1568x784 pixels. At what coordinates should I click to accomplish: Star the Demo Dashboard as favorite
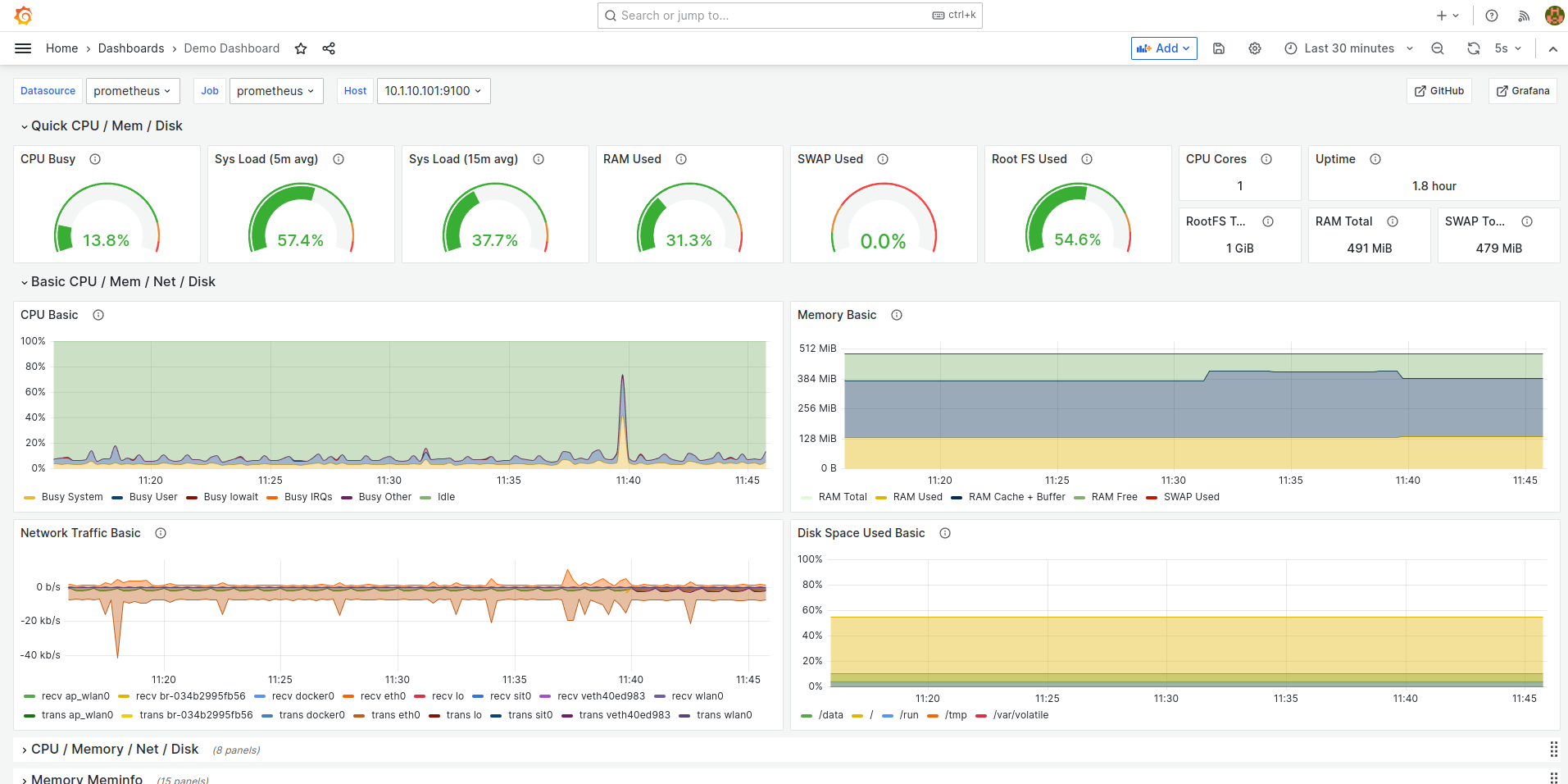(301, 48)
